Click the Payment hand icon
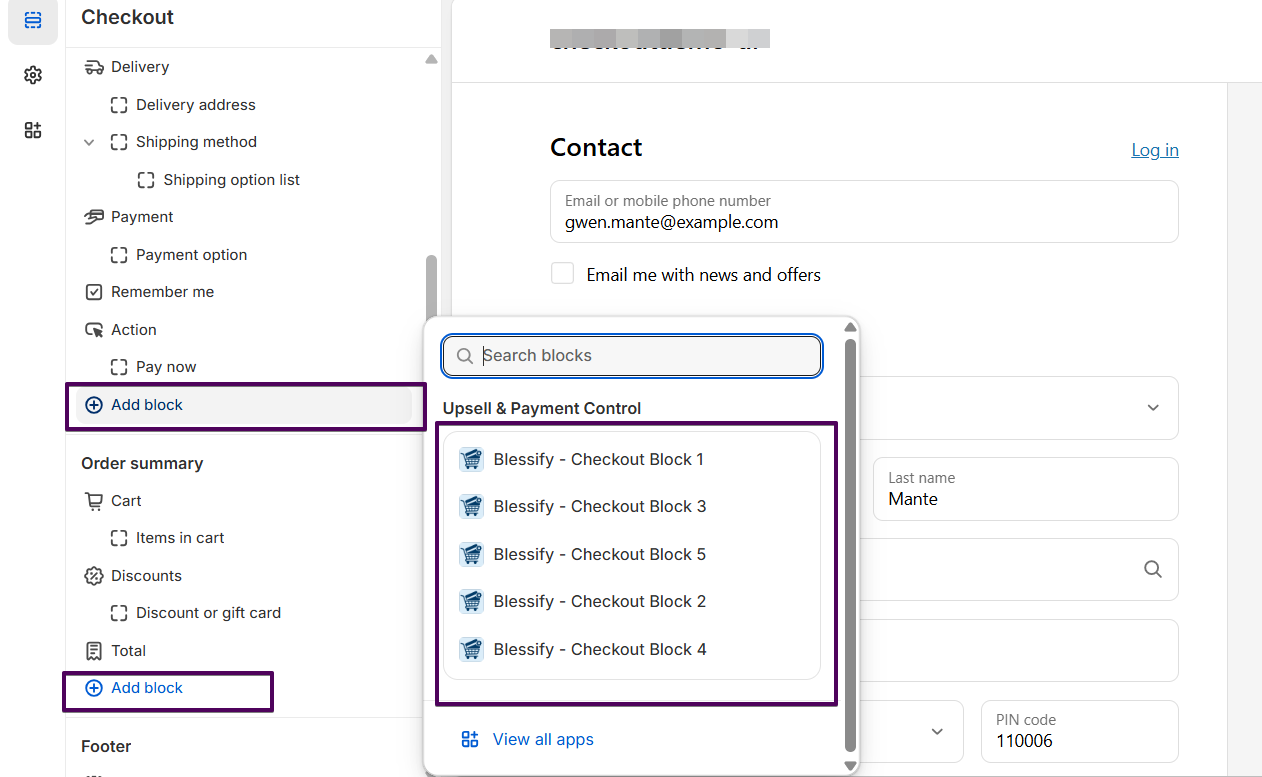Screen dimensions: 1262x777 tap(94, 217)
